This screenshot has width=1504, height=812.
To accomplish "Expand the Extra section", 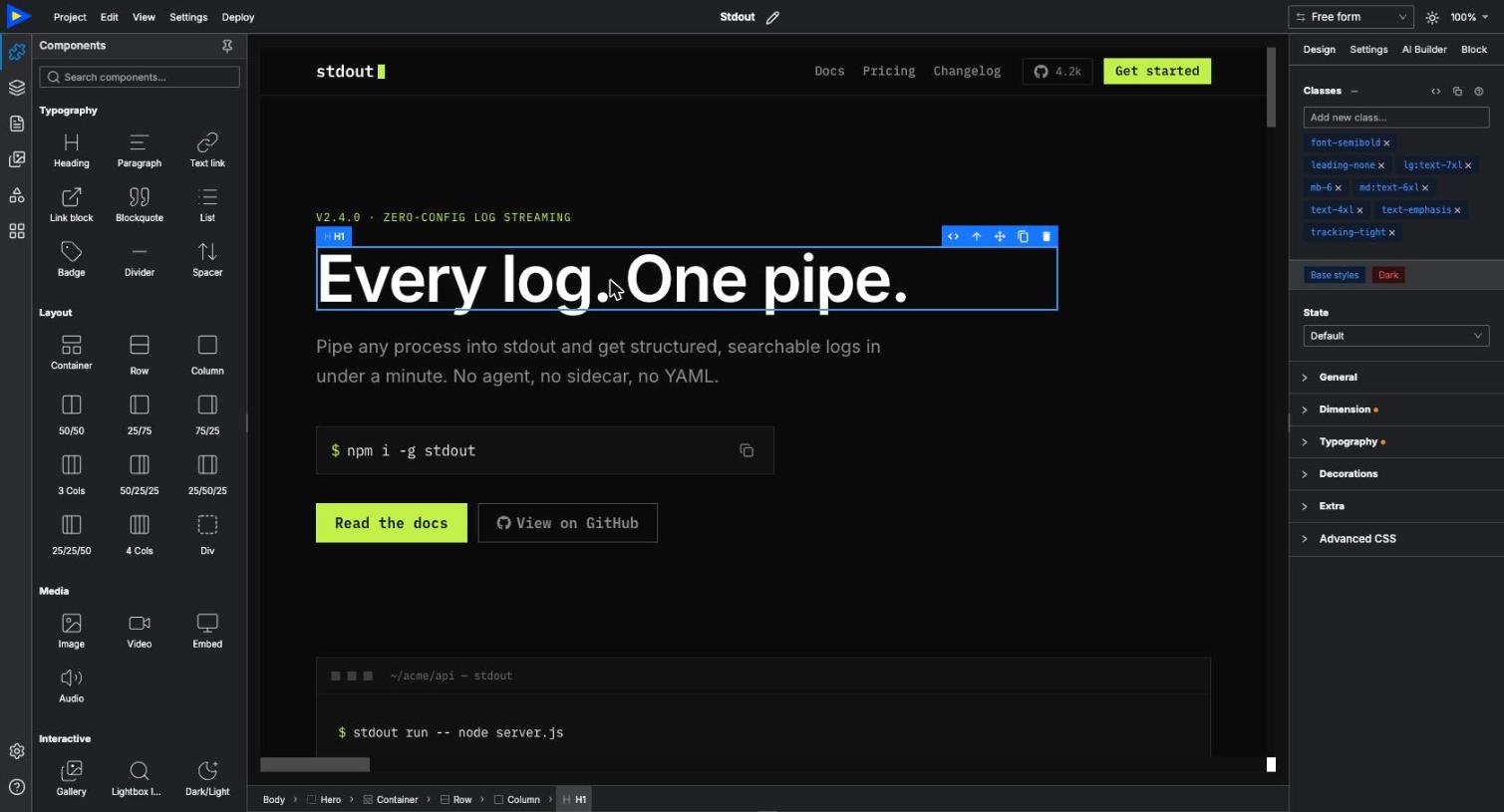I will (1396, 506).
